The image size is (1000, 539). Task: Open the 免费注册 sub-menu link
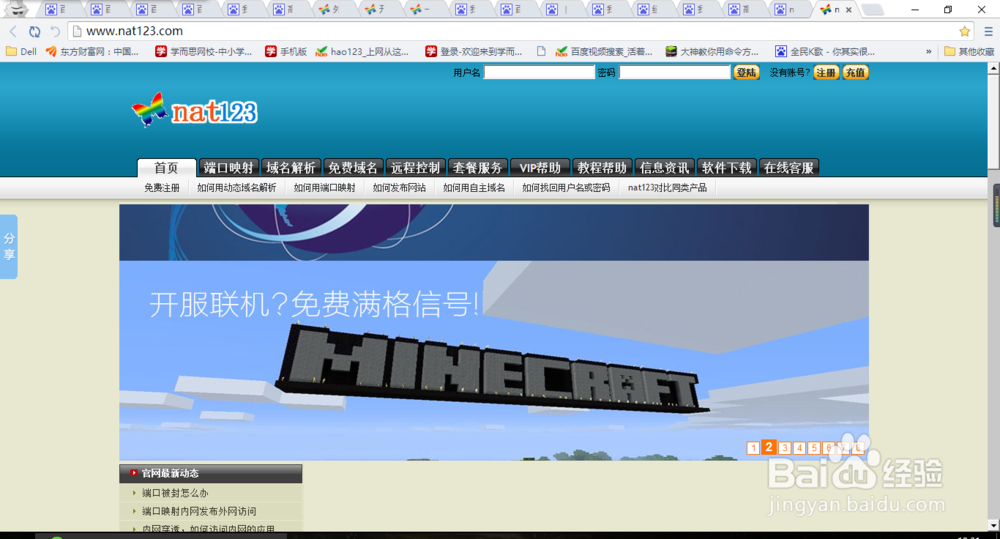click(161, 188)
